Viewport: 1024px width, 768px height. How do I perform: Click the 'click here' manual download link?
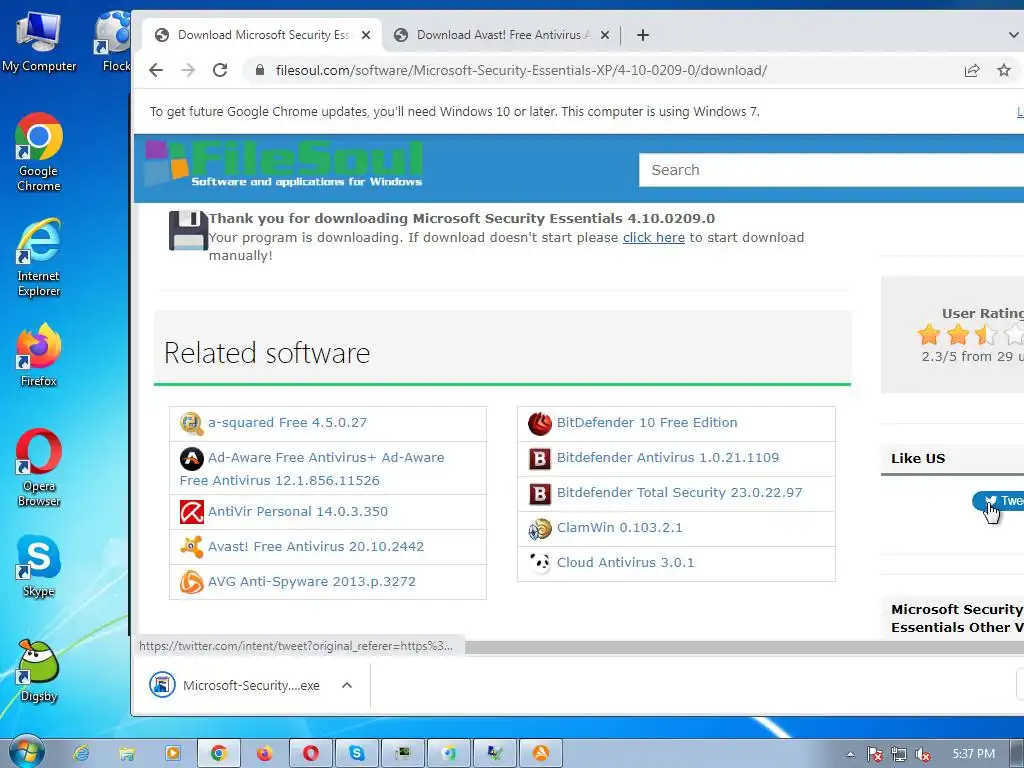(654, 237)
